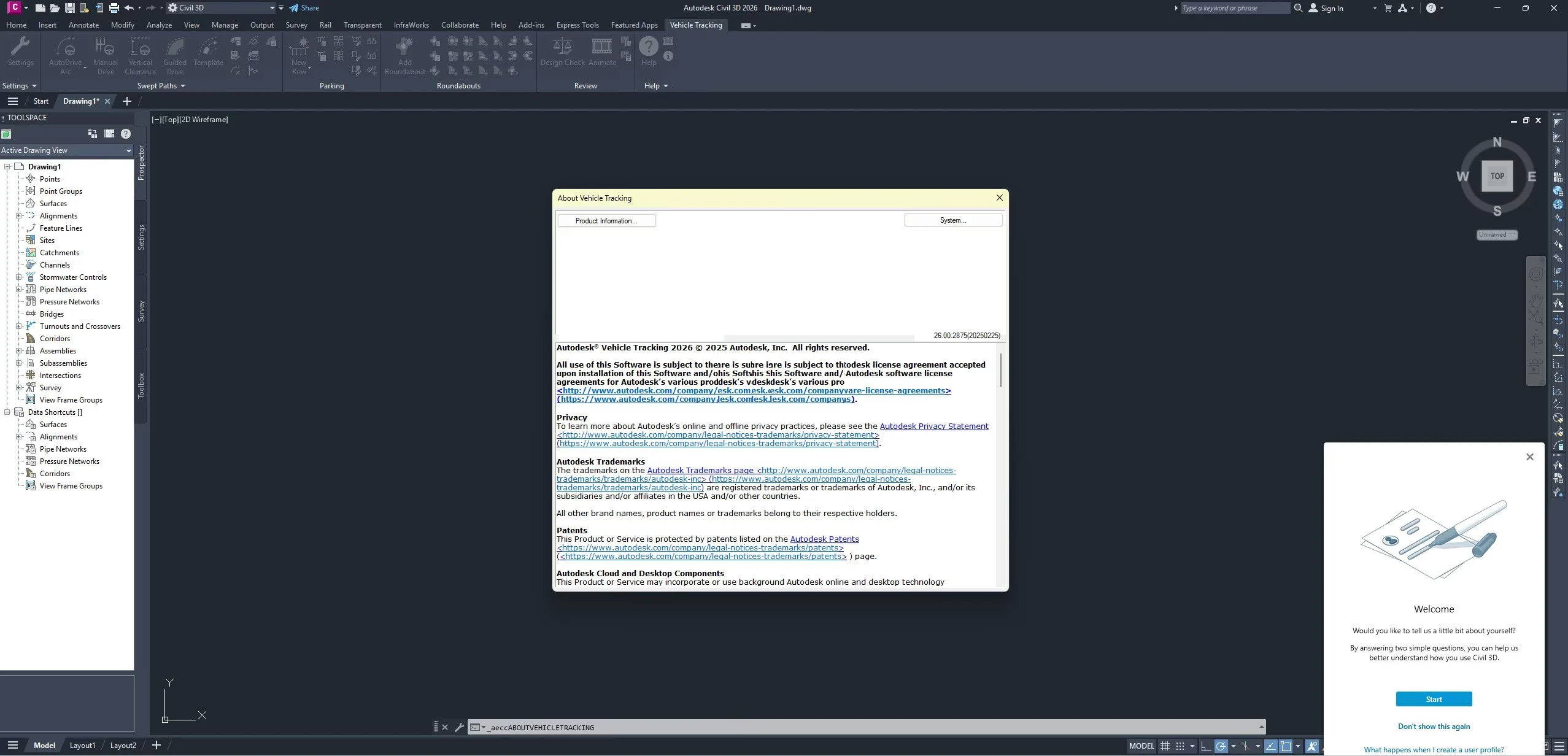Click the AutoDrive Arc tool icon
Viewport: 1568px width, 756px height.
pyautogui.click(x=65, y=48)
